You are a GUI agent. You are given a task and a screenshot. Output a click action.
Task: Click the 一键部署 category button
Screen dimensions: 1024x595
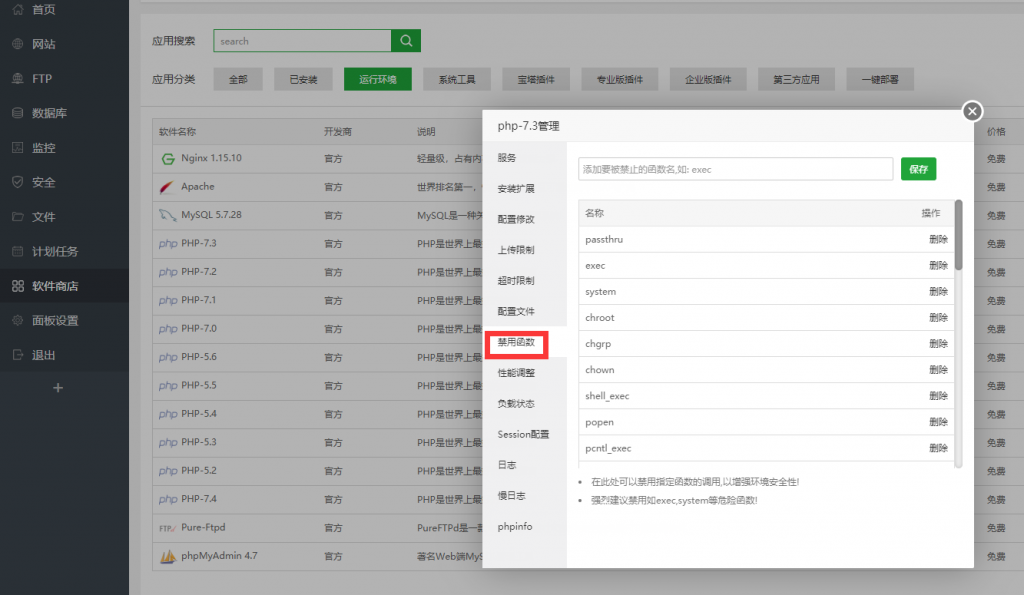tap(879, 79)
